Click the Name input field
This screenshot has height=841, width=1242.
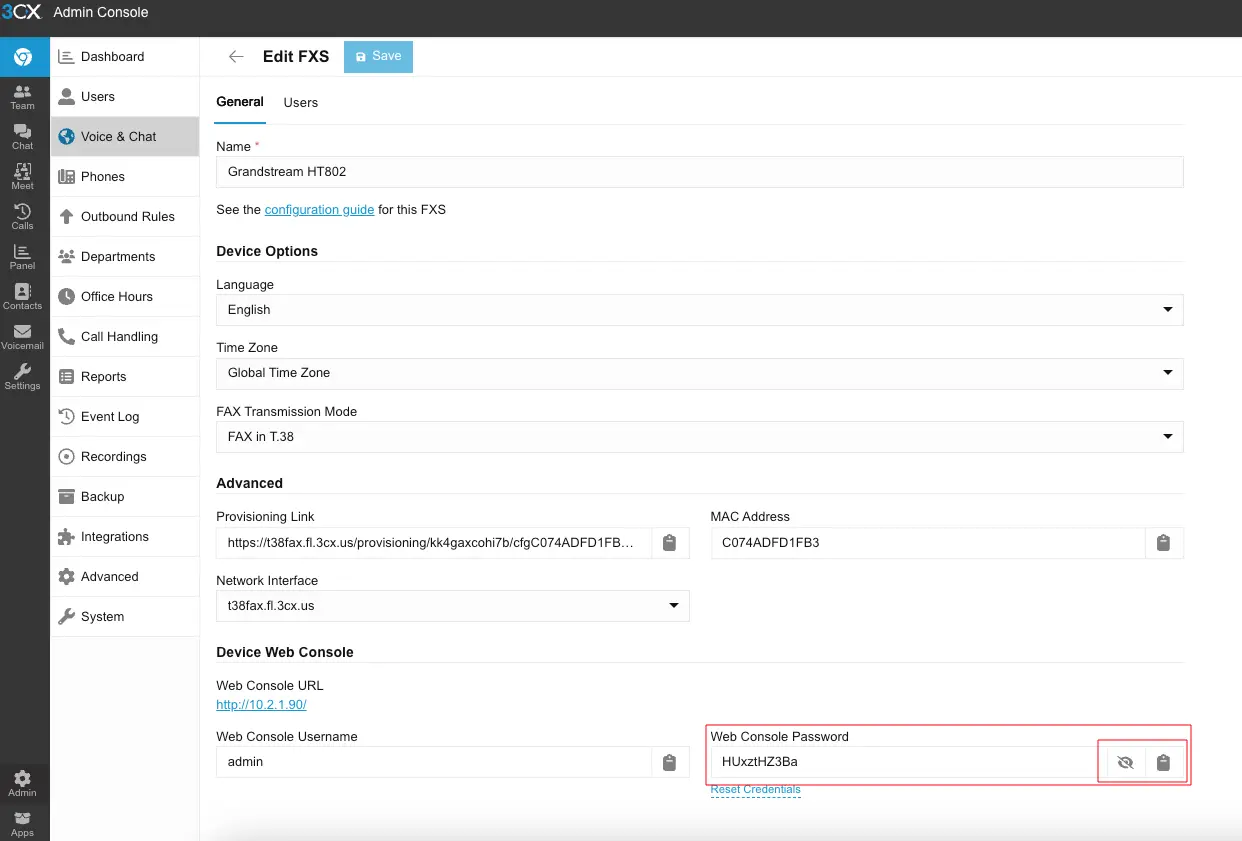[699, 172]
